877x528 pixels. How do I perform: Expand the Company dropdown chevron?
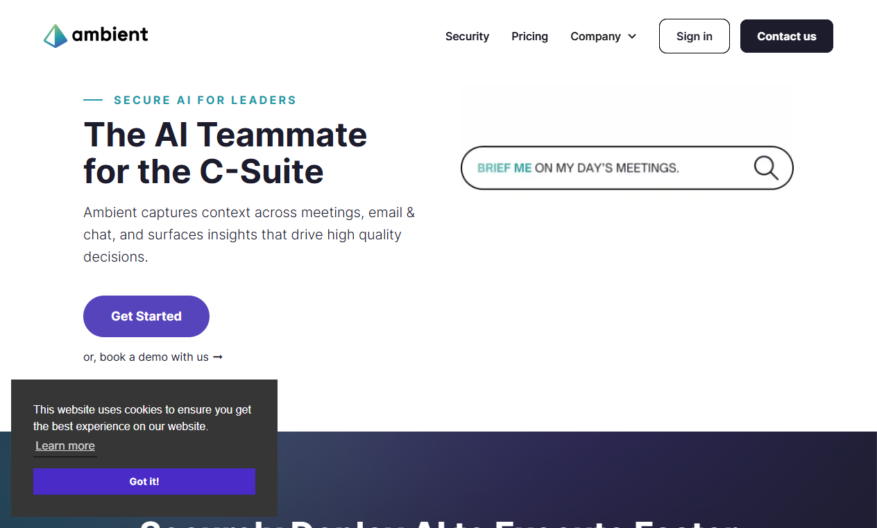(x=632, y=36)
